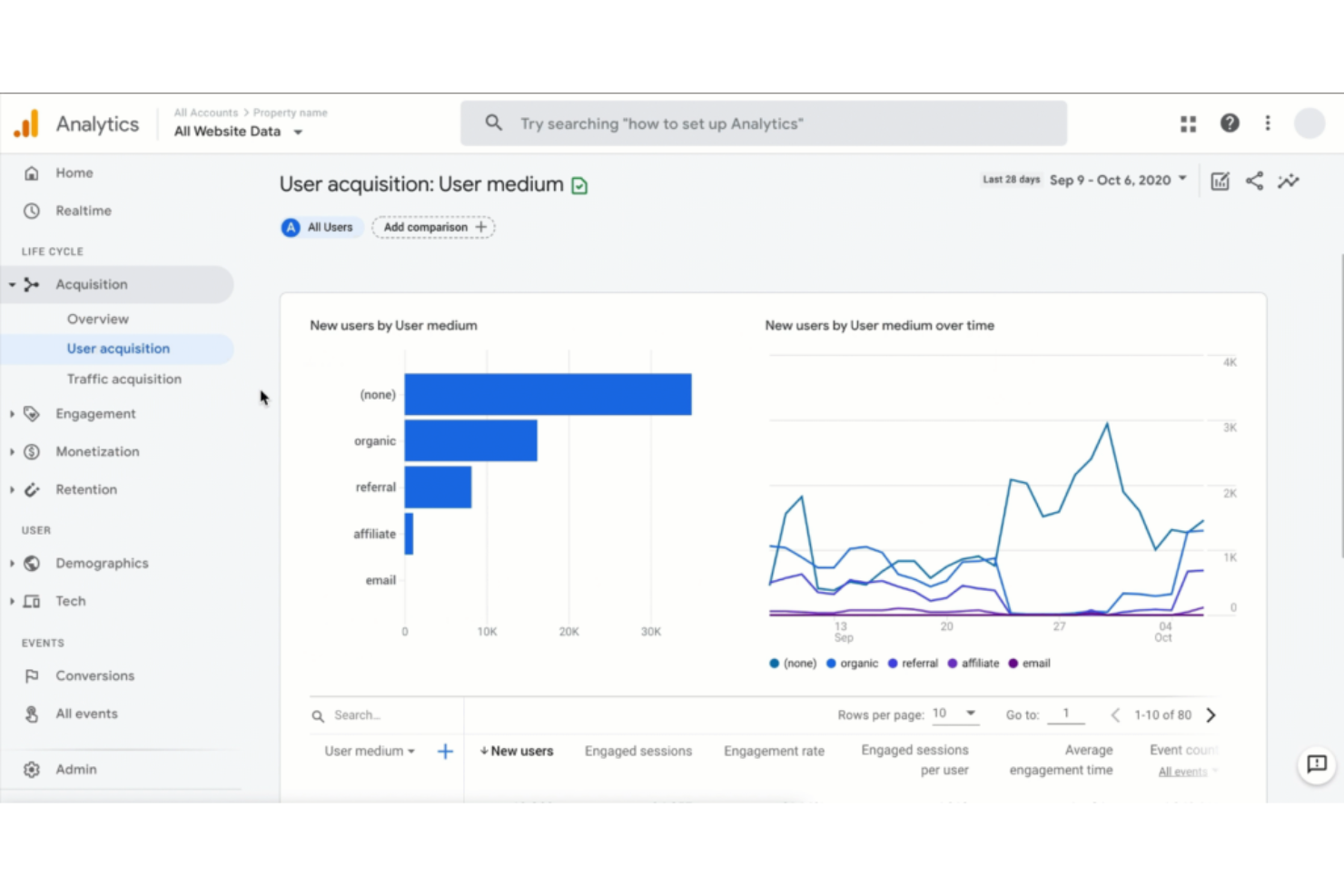
Task: Open the All events link under Event count
Action: (1182, 771)
